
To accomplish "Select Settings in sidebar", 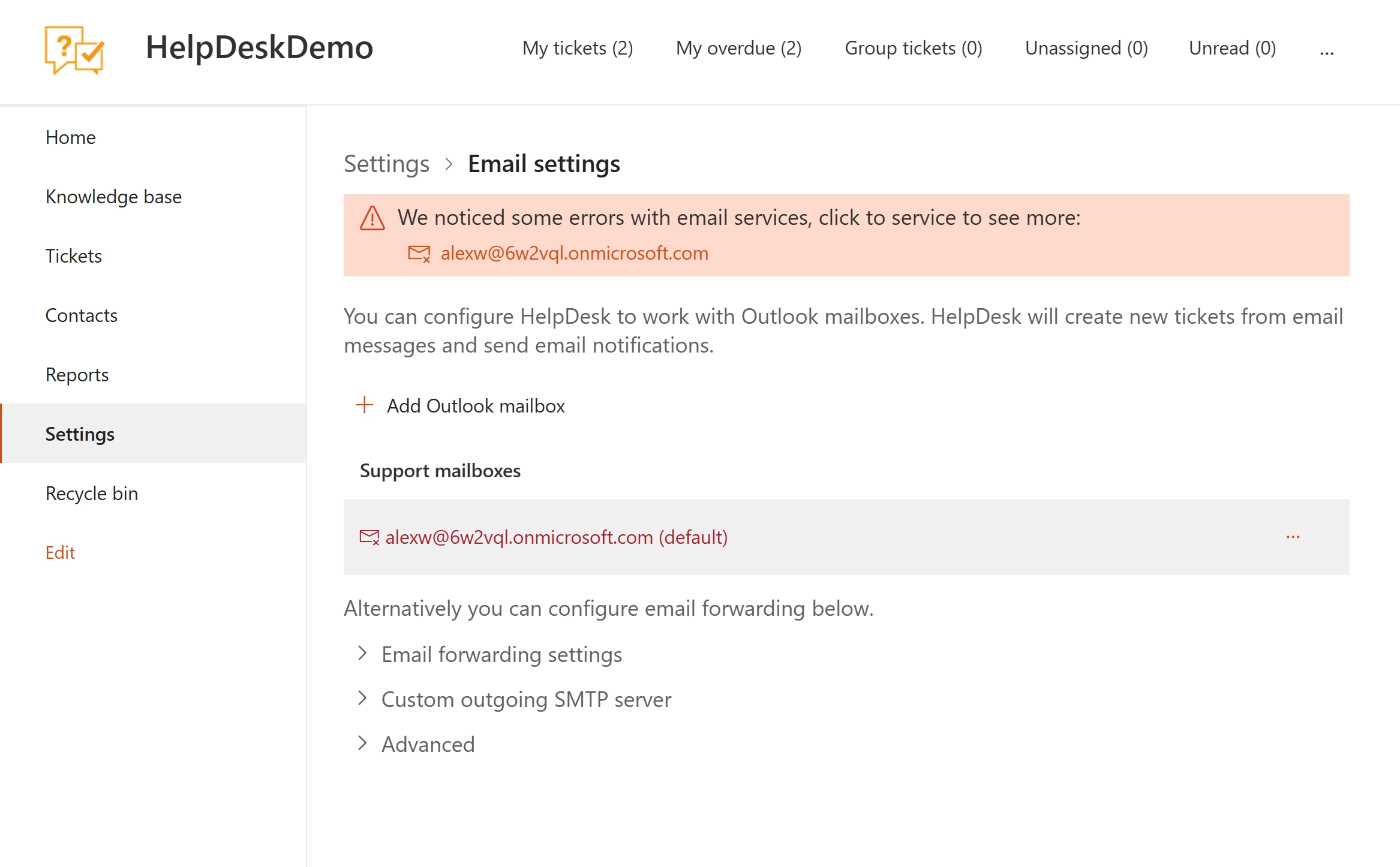I will [x=154, y=433].
